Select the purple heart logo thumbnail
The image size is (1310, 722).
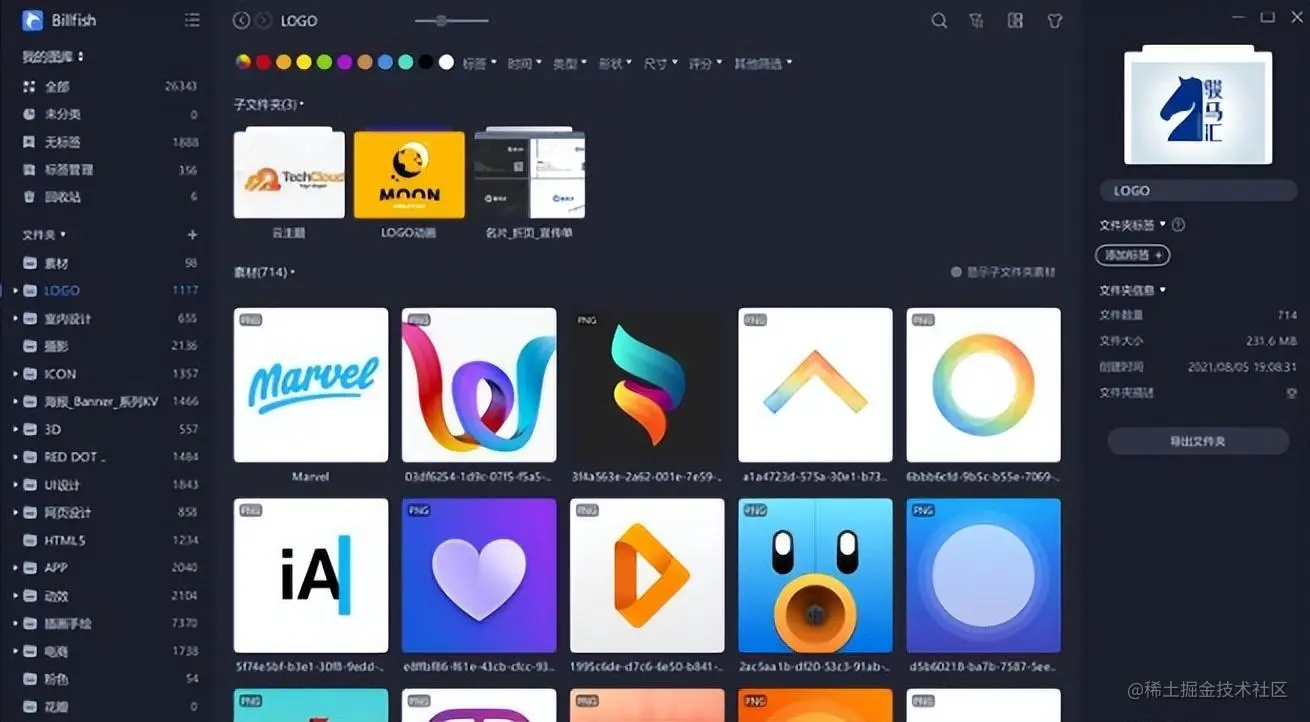(x=479, y=576)
